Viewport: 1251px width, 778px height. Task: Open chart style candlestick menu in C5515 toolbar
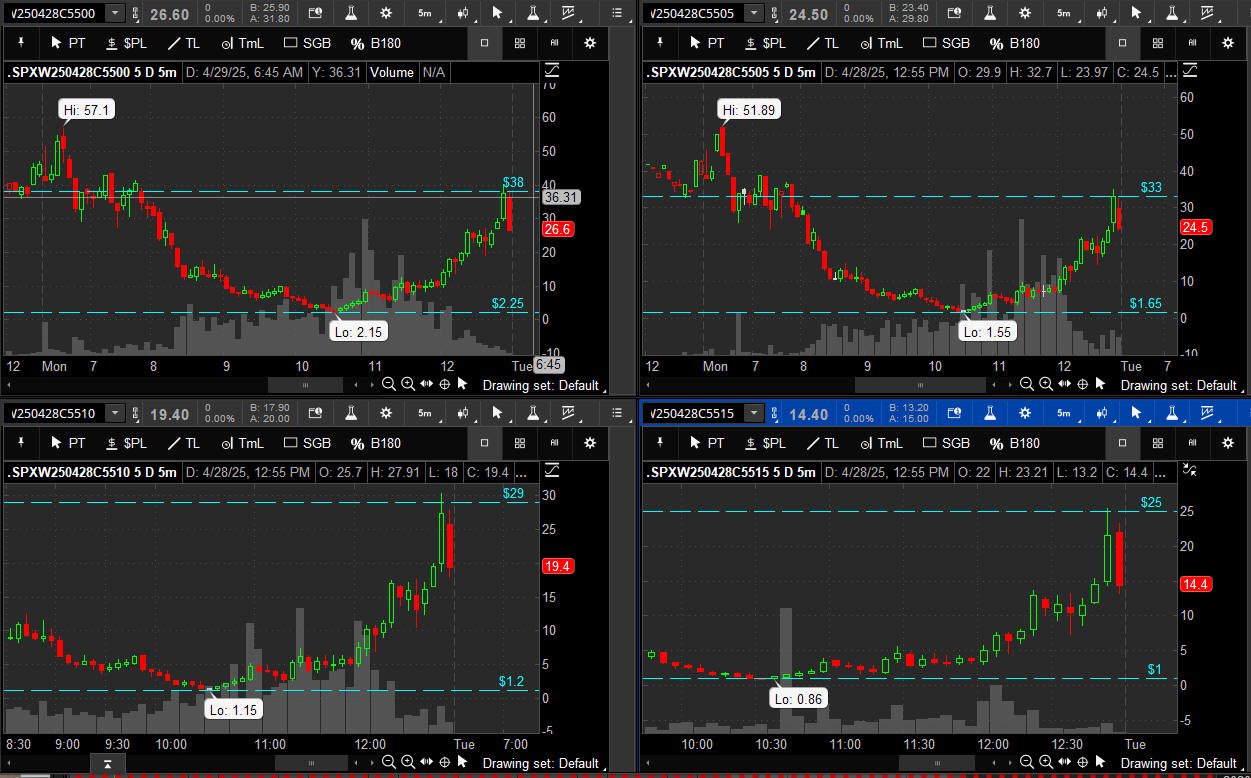(1101, 413)
